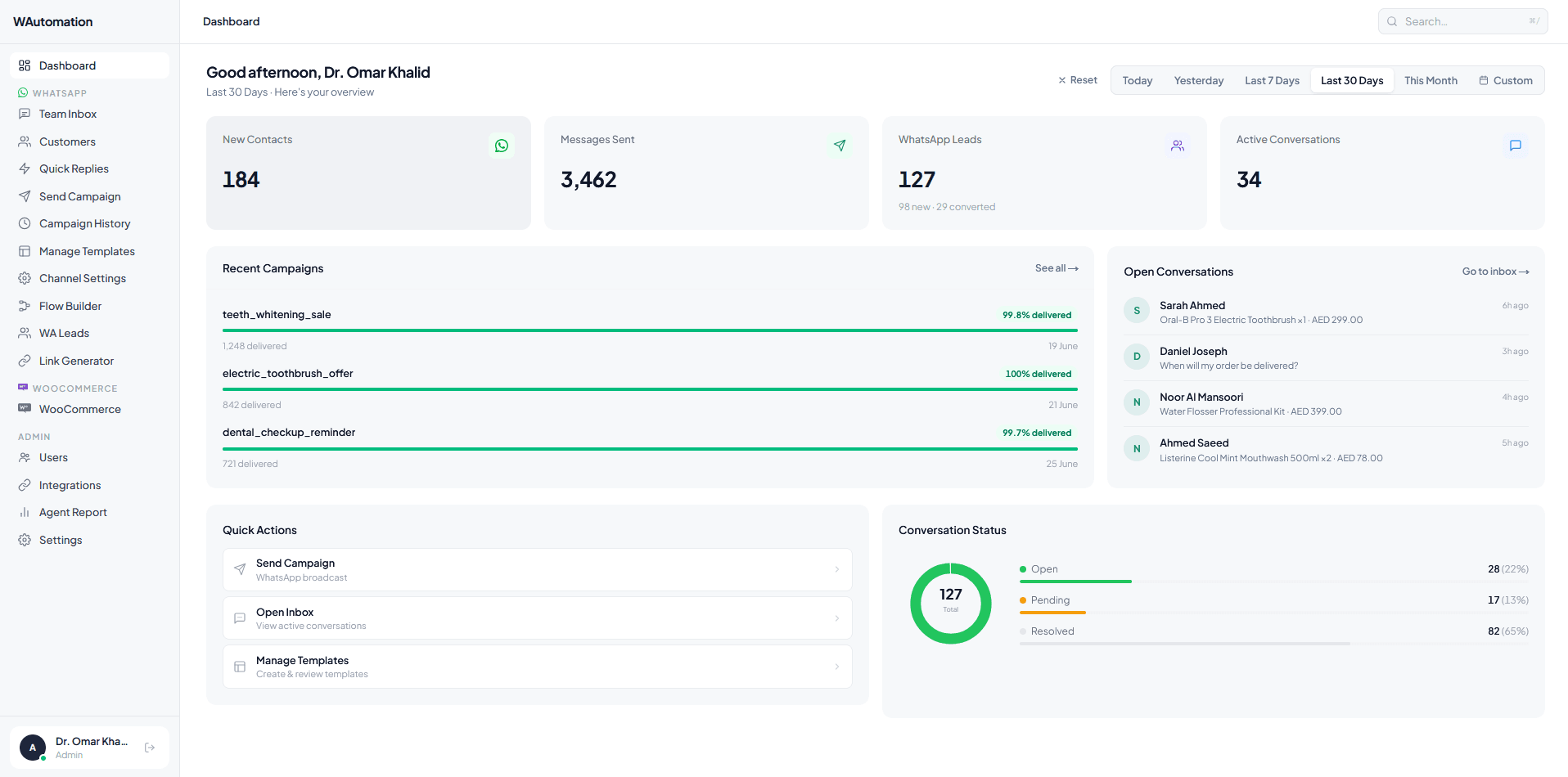
Task: Click the Manage Templates layout icon in sidebar
Action: click(x=25, y=251)
